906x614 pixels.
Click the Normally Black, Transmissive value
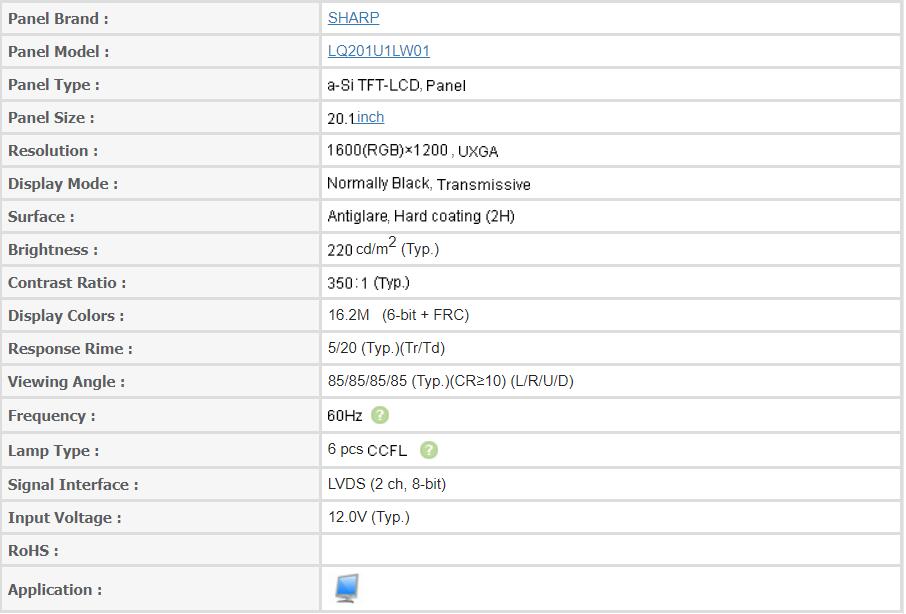pos(428,184)
